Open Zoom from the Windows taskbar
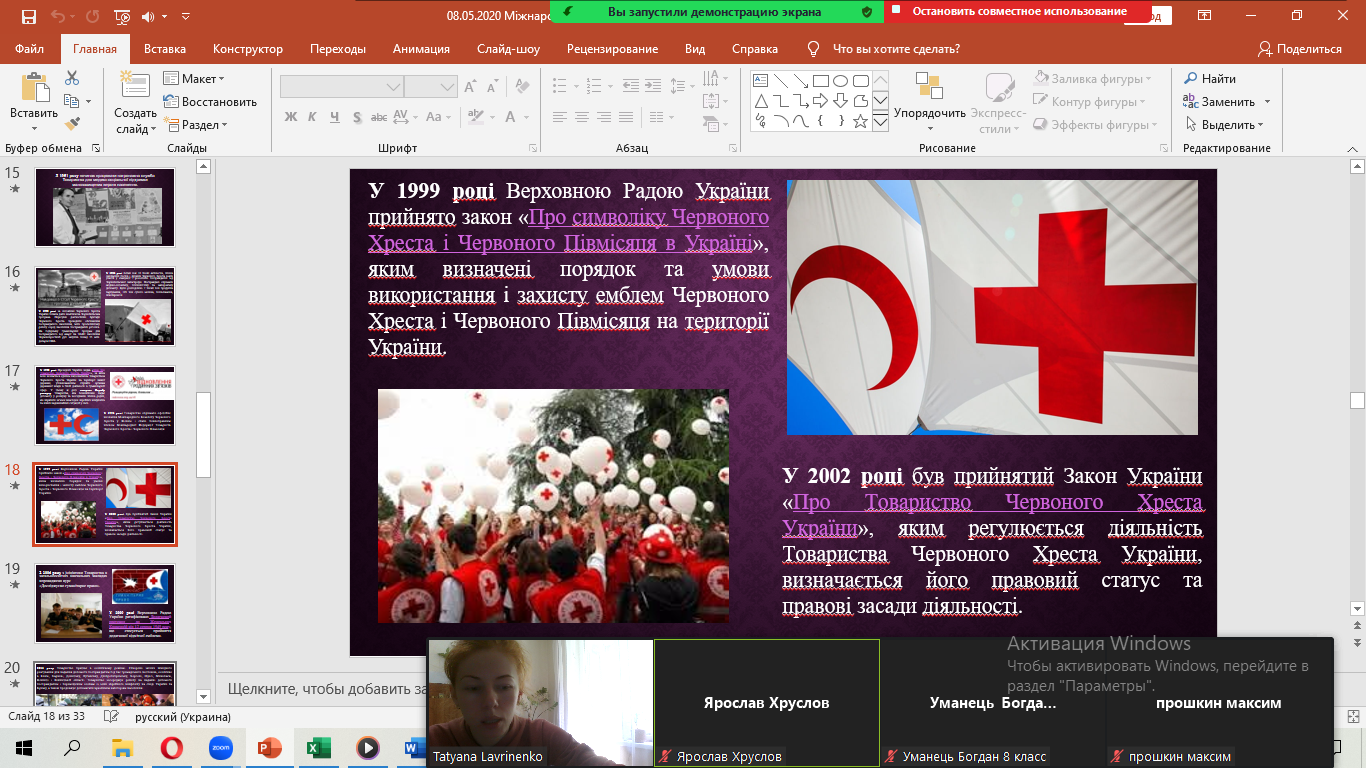The width and height of the screenshot is (1366, 768). tap(221, 747)
